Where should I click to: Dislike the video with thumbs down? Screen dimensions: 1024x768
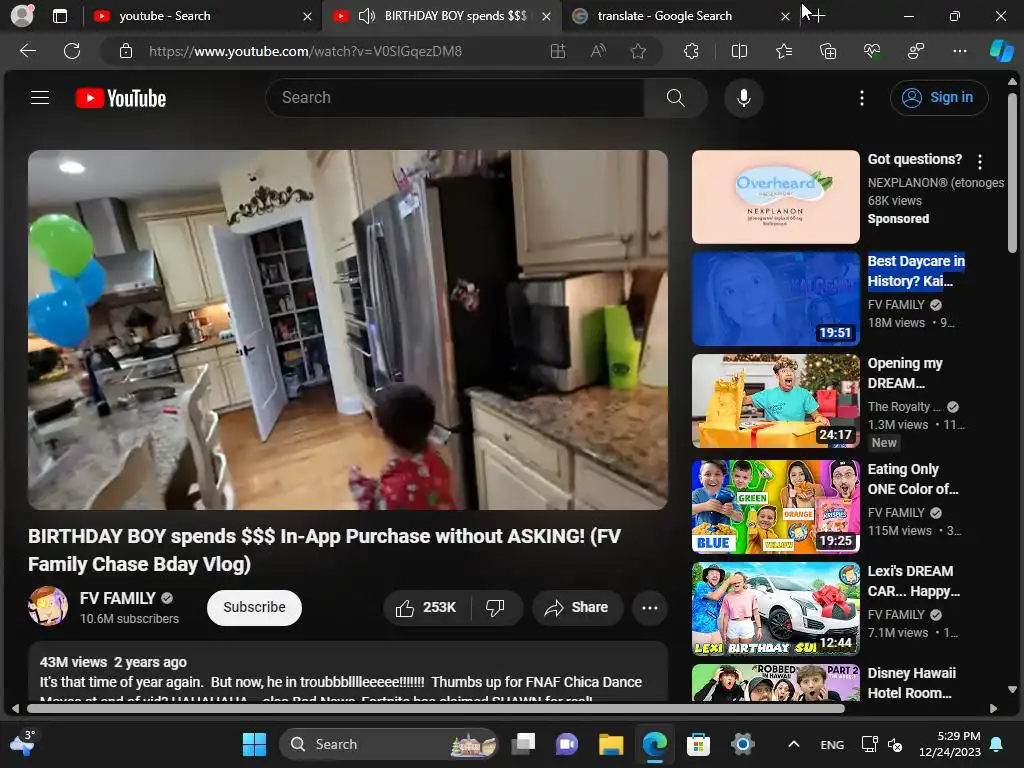point(495,607)
